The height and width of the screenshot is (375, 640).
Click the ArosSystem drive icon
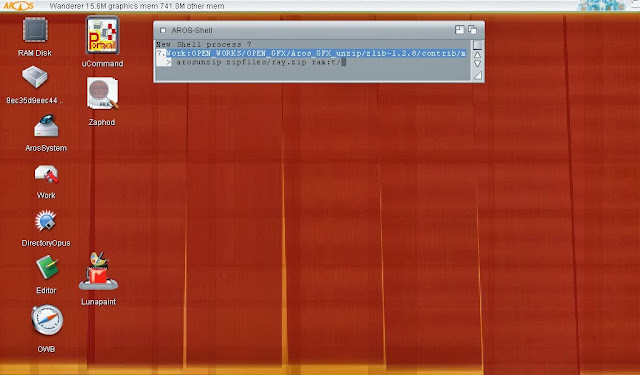pos(46,126)
